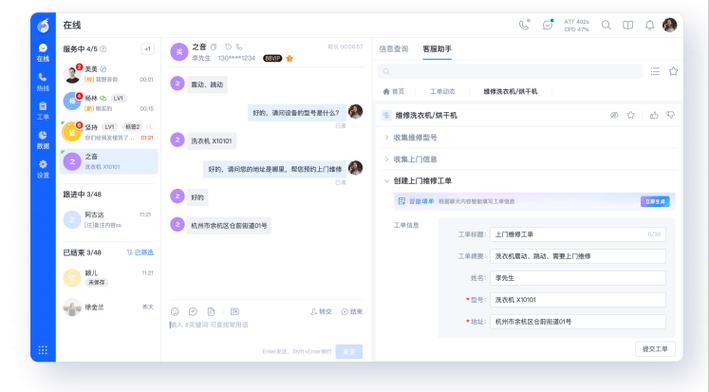Toggle the hide eye icon on 维修洗衣机/烘干机

click(x=614, y=115)
